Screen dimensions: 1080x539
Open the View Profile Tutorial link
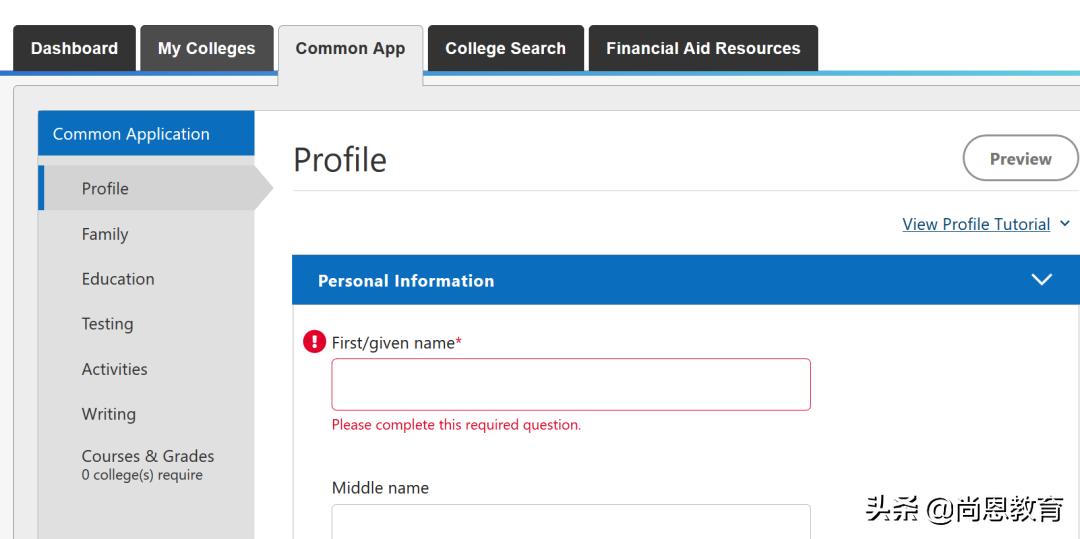(x=975, y=224)
